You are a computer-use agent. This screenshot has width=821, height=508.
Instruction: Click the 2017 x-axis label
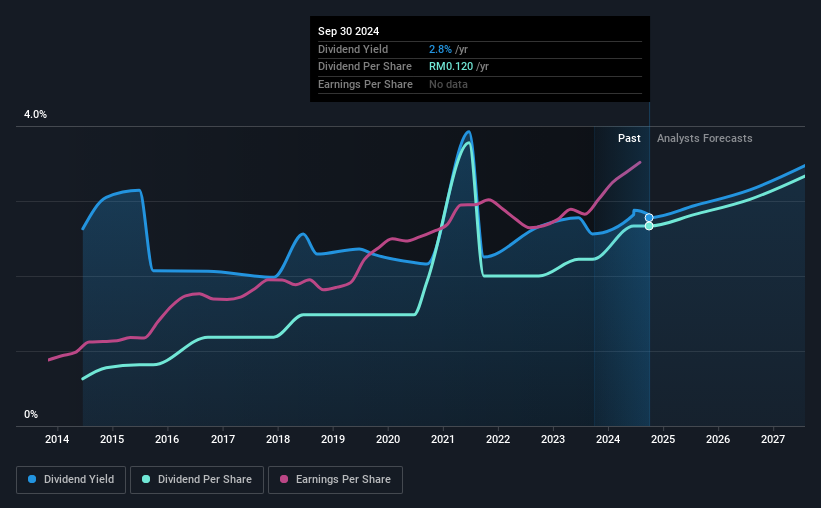click(x=223, y=439)
